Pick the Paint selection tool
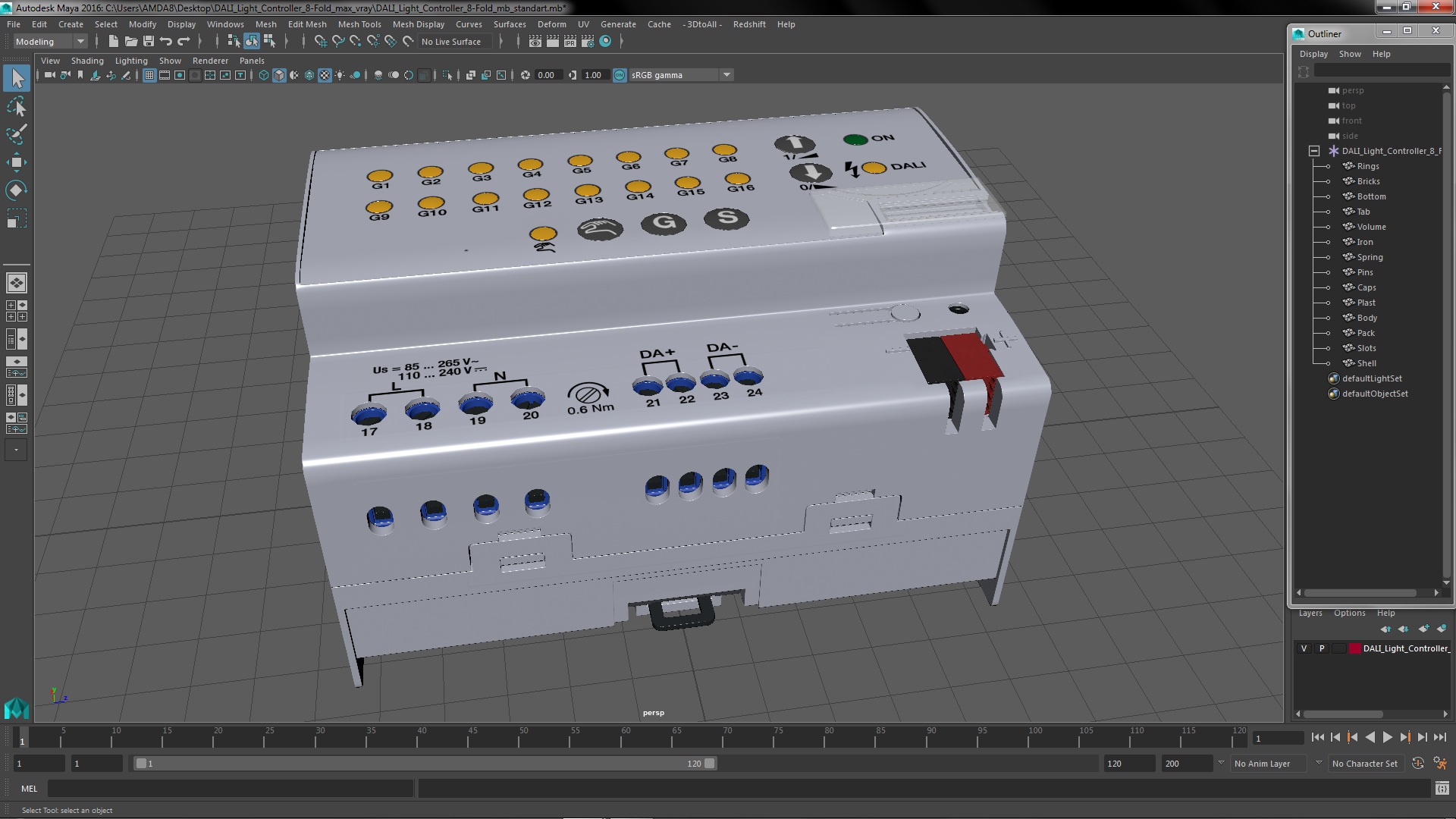 tap(17, 134)
